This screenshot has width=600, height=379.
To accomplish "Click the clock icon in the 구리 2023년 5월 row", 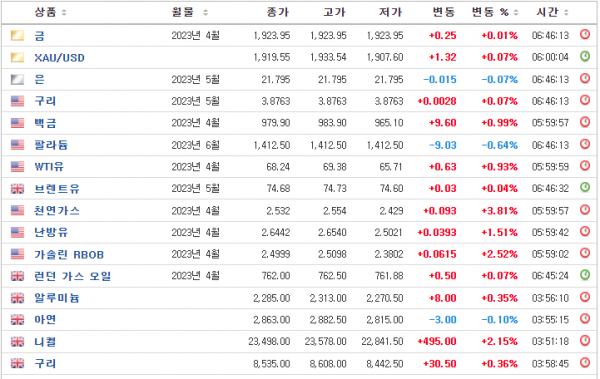I will (x=585, y=100).
